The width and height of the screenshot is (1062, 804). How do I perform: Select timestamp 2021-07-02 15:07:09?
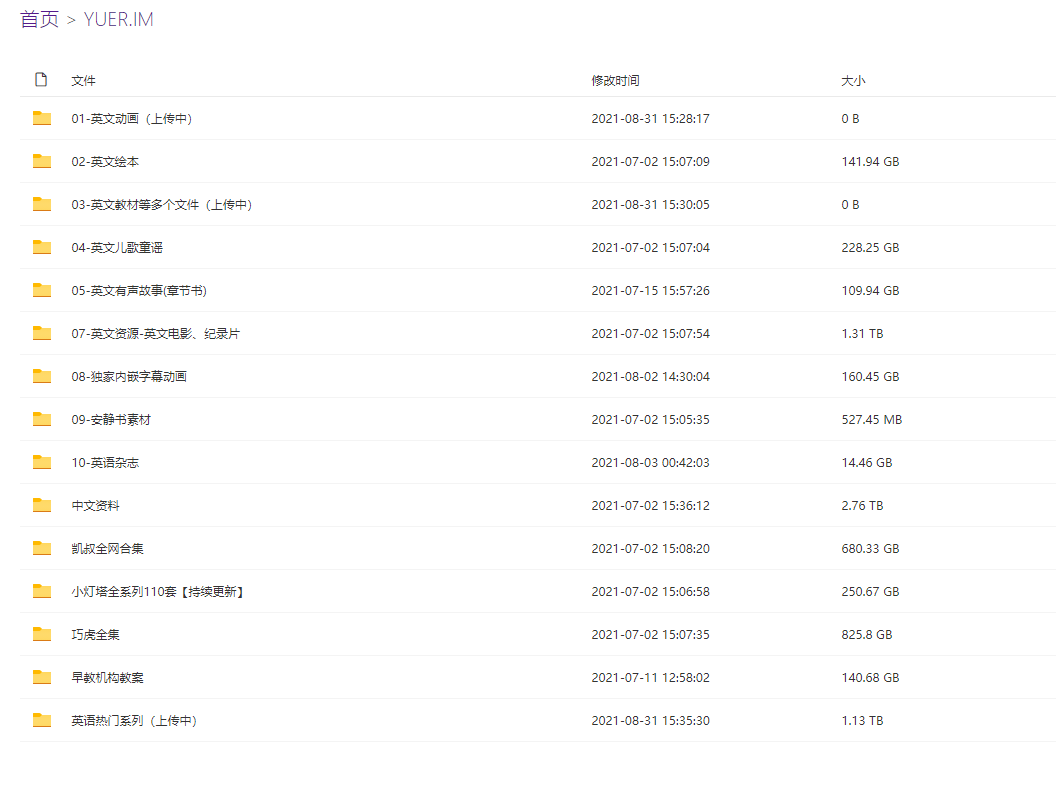click(650, 162)
